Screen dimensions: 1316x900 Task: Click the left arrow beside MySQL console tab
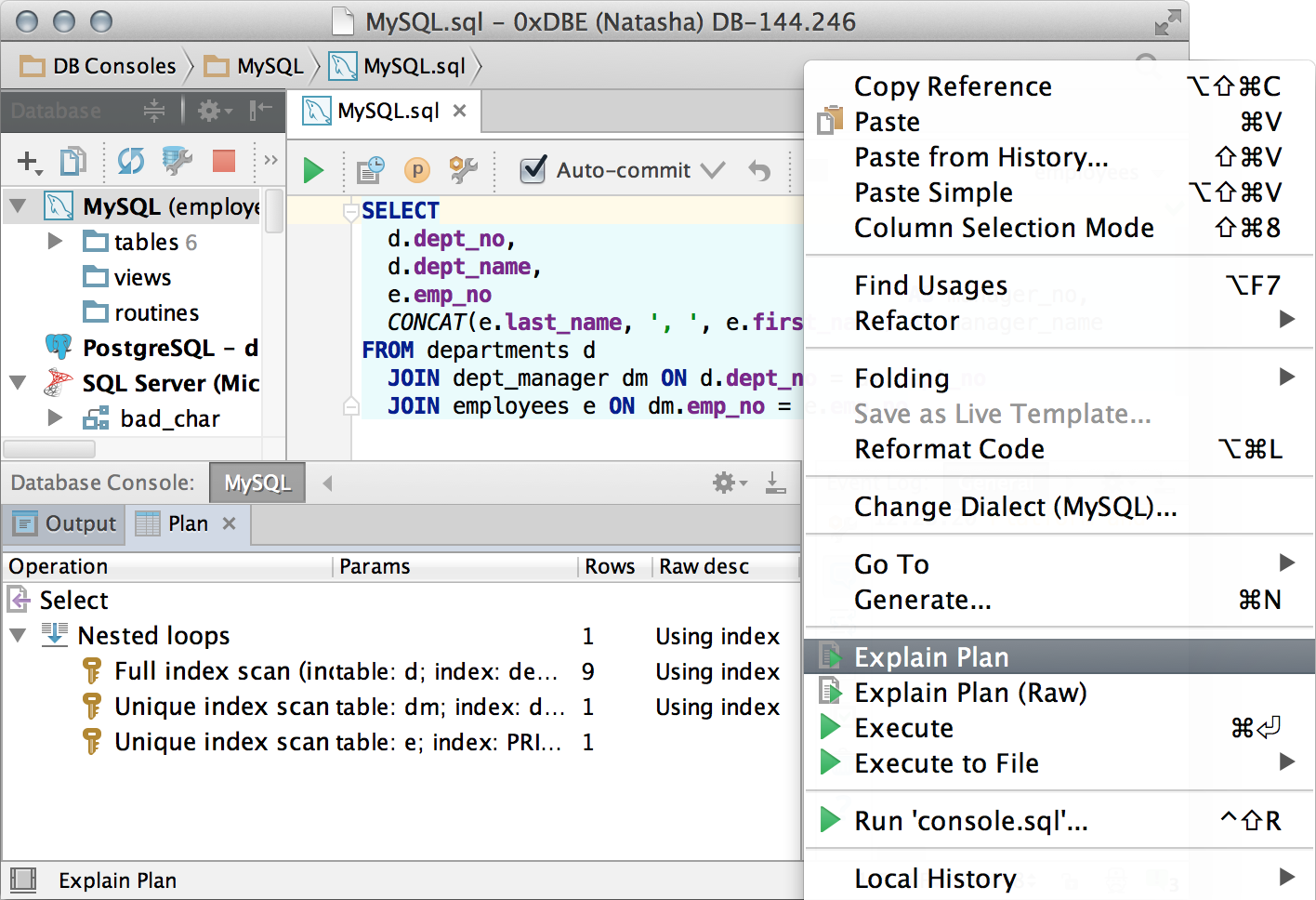point(327,483)
